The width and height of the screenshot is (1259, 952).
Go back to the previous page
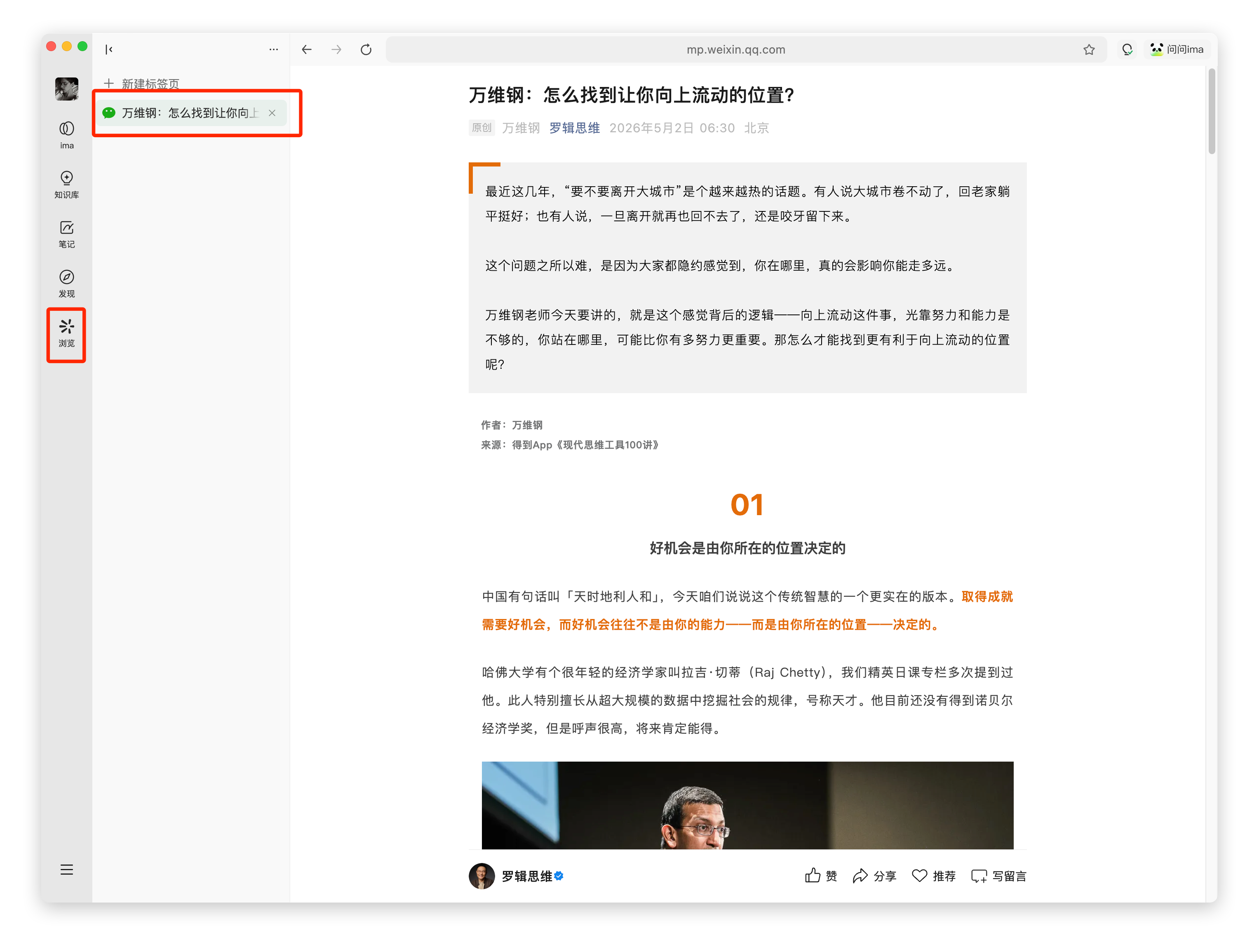click(x=307, y=49)
